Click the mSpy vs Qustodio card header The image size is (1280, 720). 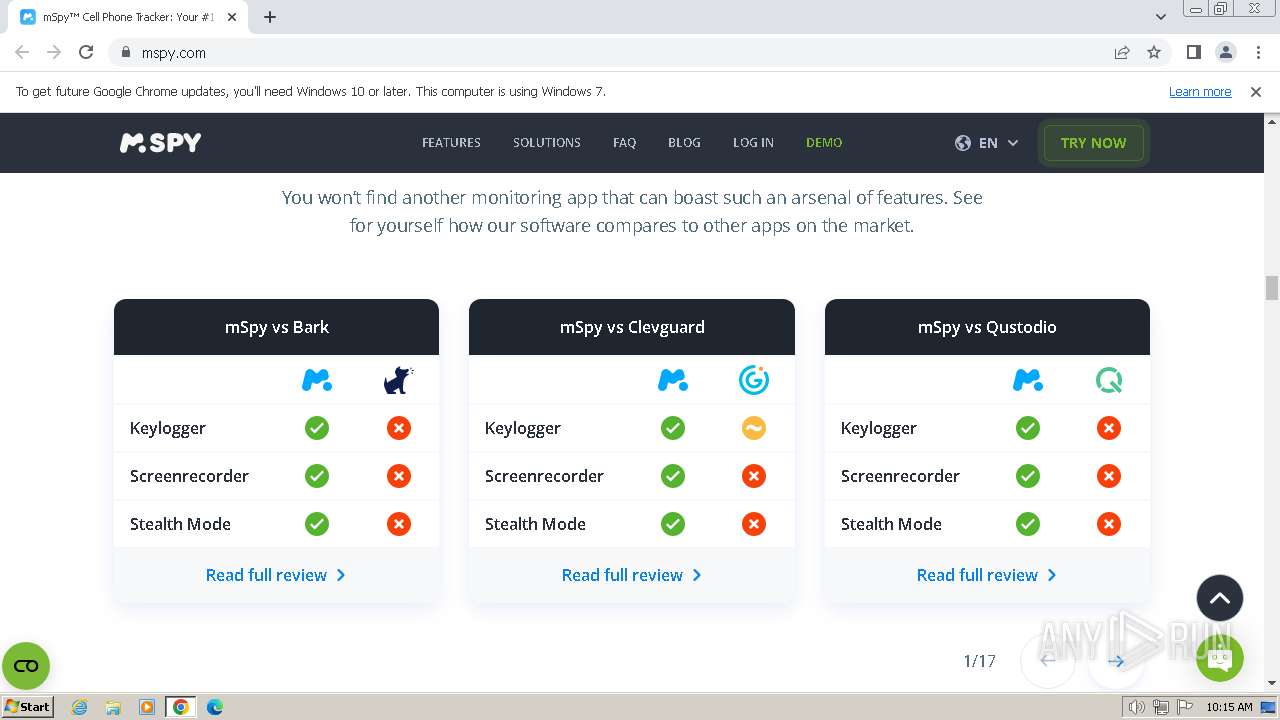(x=987, y=327)
